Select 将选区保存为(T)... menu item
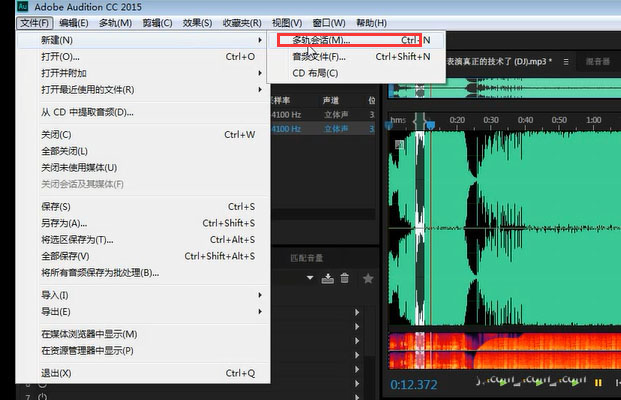This screenshot has width=621, height=400. (143, 240)
